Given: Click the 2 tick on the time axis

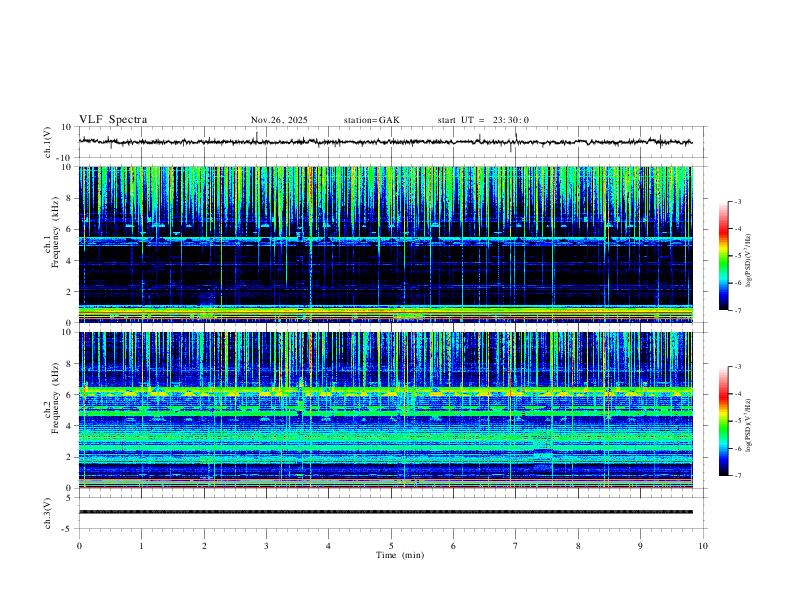Looking at the screenshot, I should pyautogui.click(x=204, y=546).
